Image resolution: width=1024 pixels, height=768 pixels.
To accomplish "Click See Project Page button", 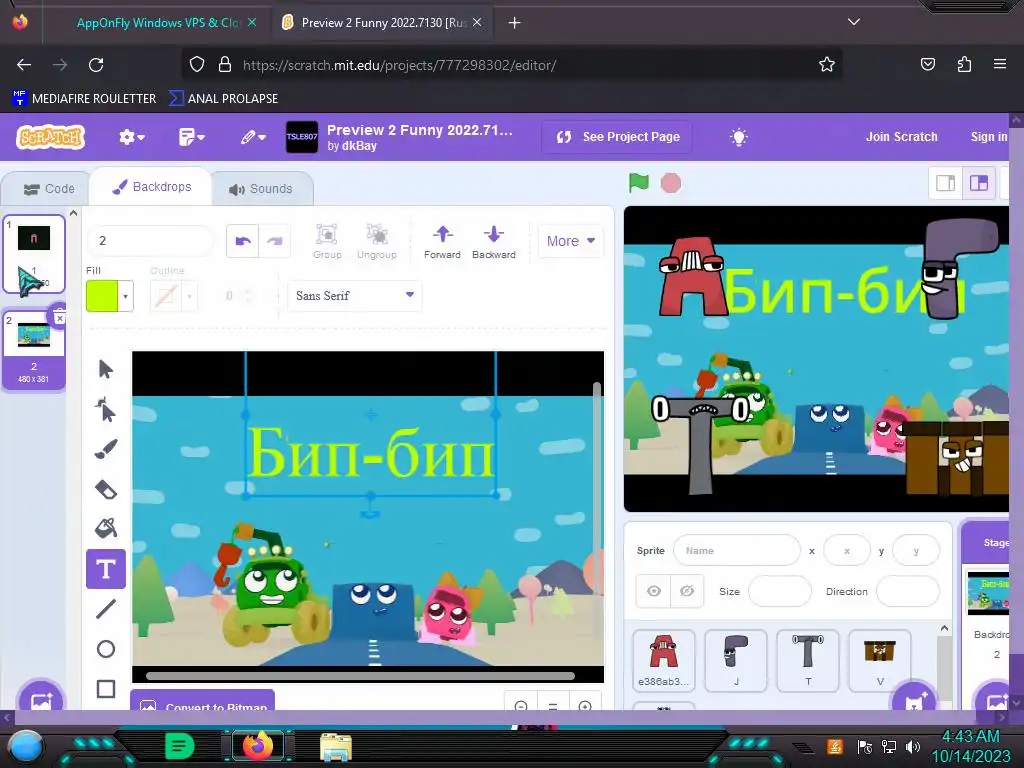I will 617,137.
